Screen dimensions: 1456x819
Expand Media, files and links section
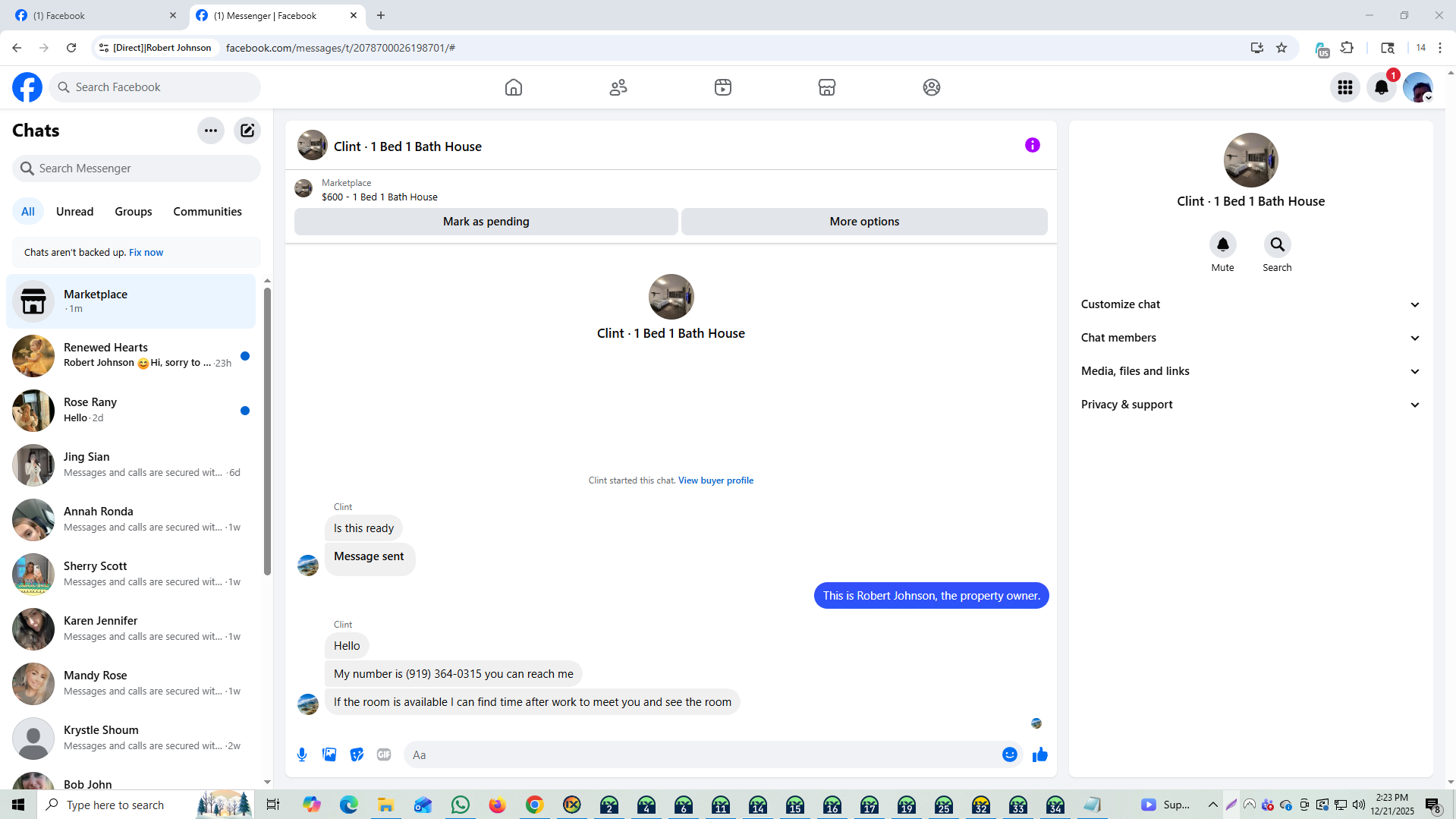1250,371
